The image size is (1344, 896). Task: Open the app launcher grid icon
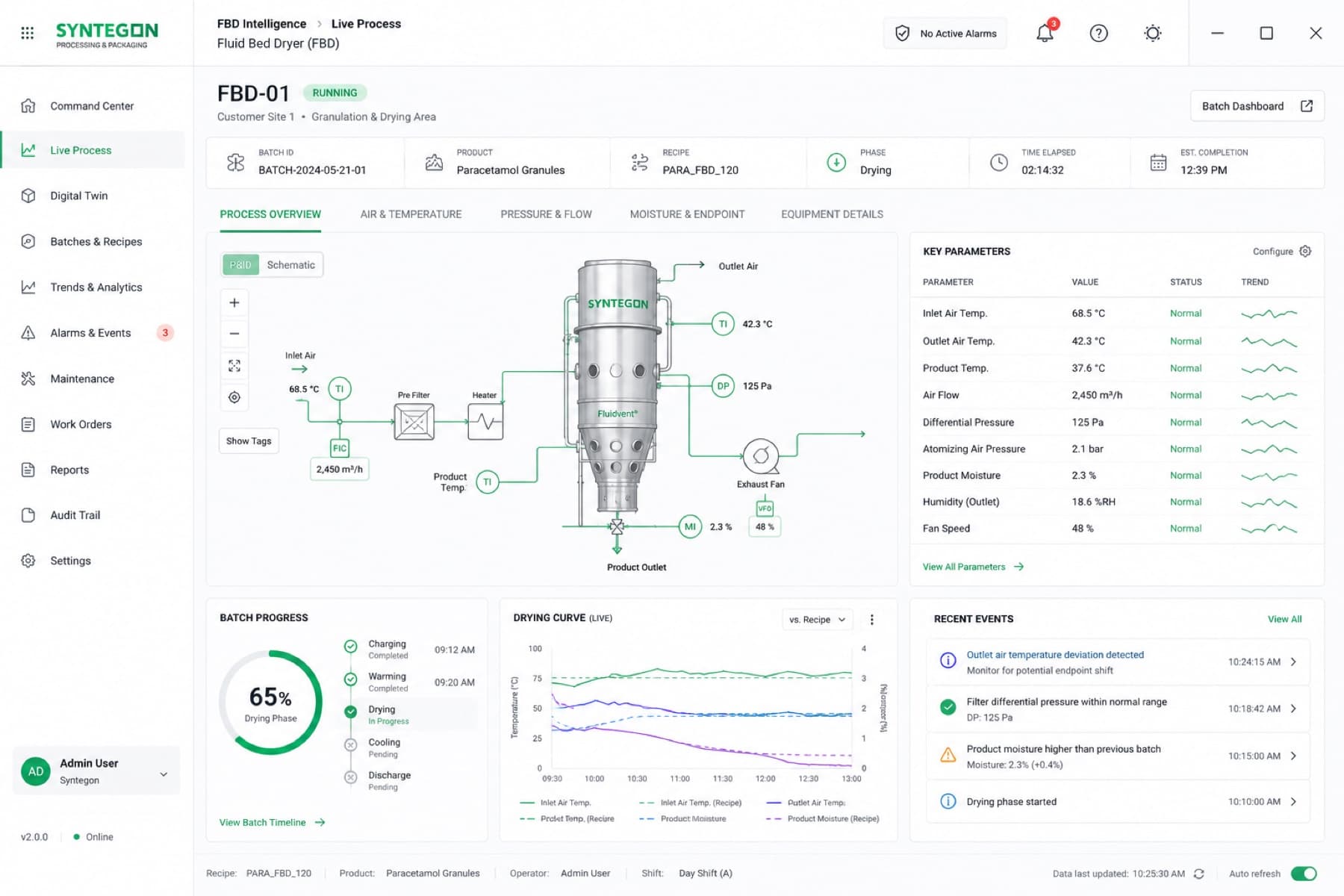coord(28,33)
